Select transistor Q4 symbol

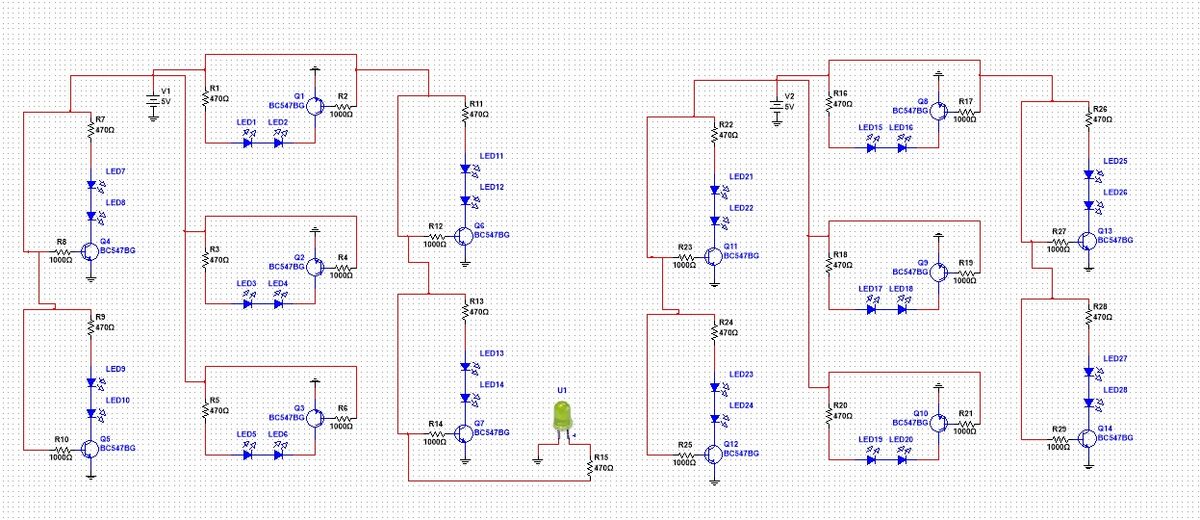point(89,251)
